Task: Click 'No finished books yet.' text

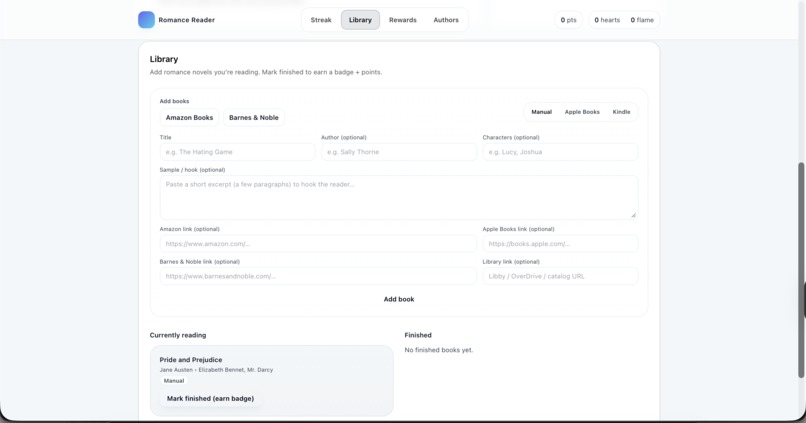Action: click(x=438, y=350)
